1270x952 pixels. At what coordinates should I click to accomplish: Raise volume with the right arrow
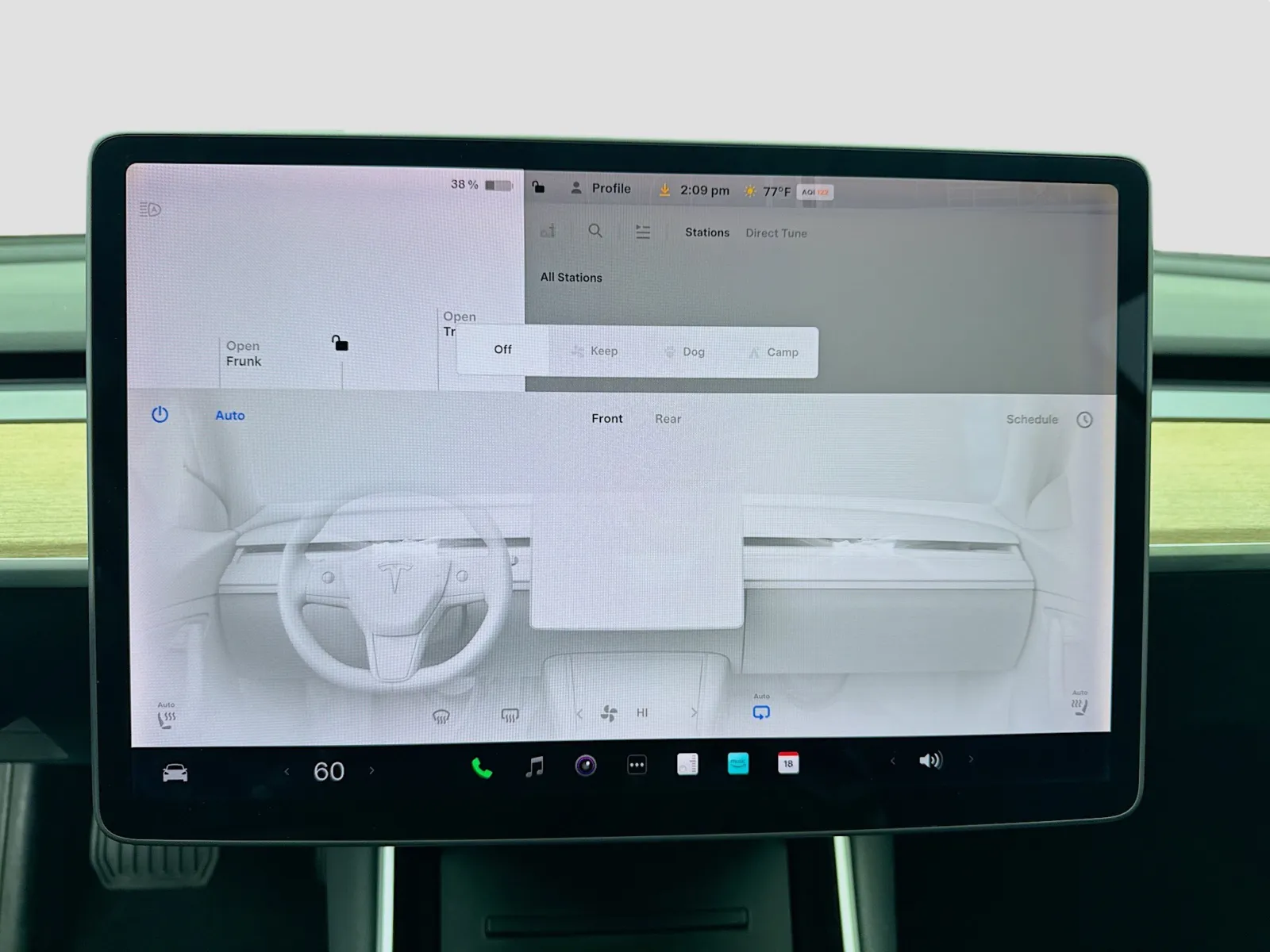point(971,759)
